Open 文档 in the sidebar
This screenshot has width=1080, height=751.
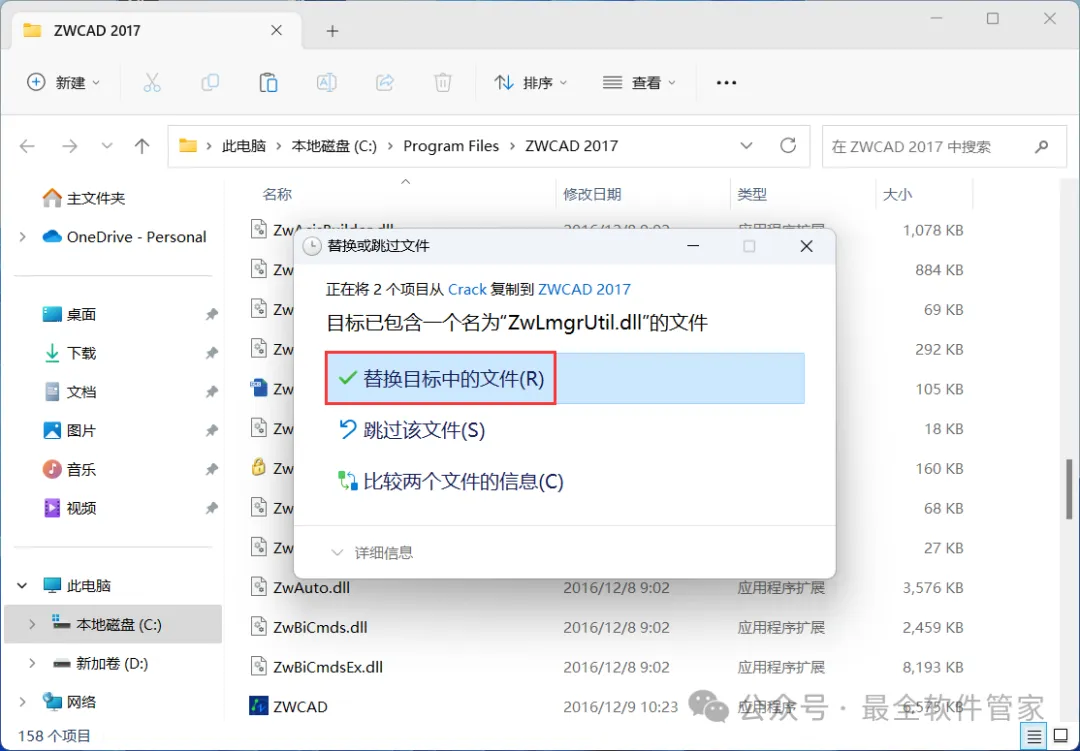pos(69,391)
